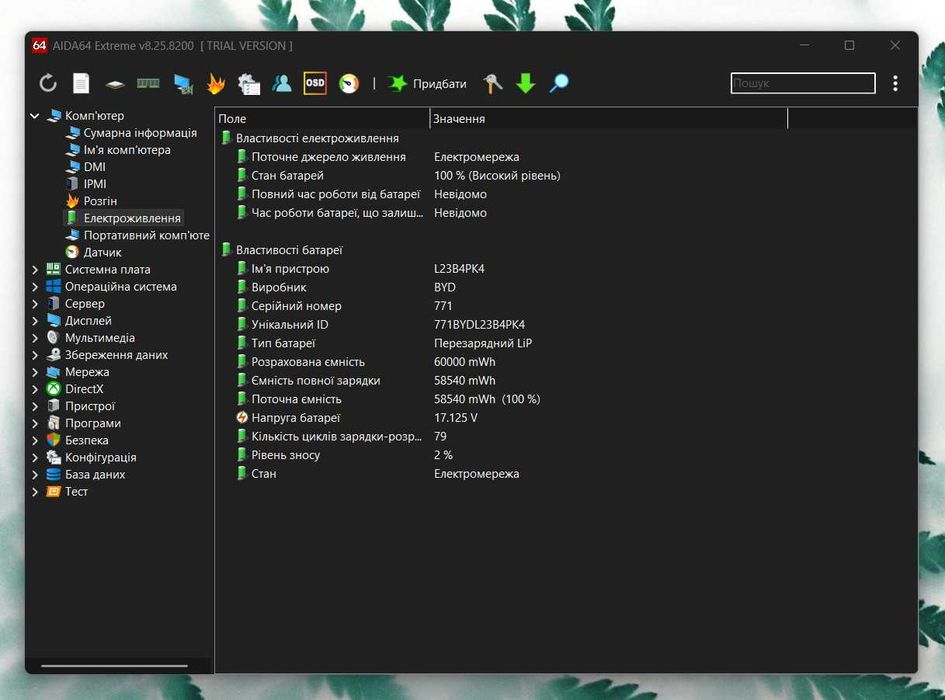Click the Тест tree icon

pos(54,491)
